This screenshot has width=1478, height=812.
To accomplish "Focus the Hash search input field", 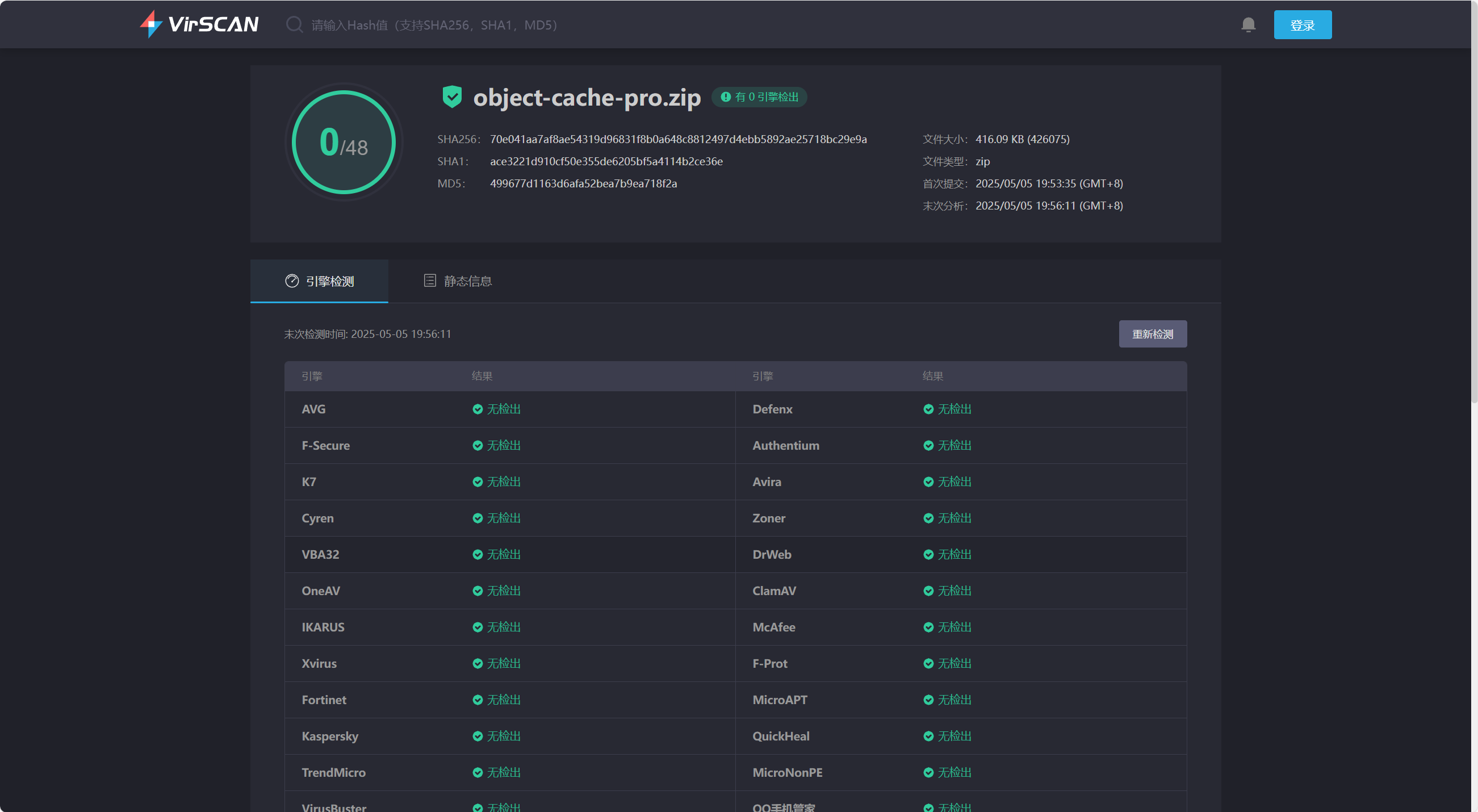I will point(434,25).
